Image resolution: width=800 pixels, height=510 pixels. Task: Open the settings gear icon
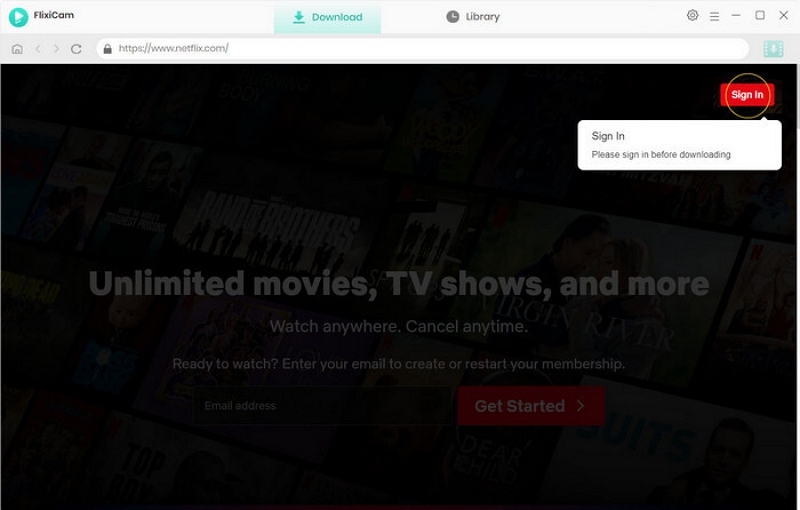coord(692,15)
